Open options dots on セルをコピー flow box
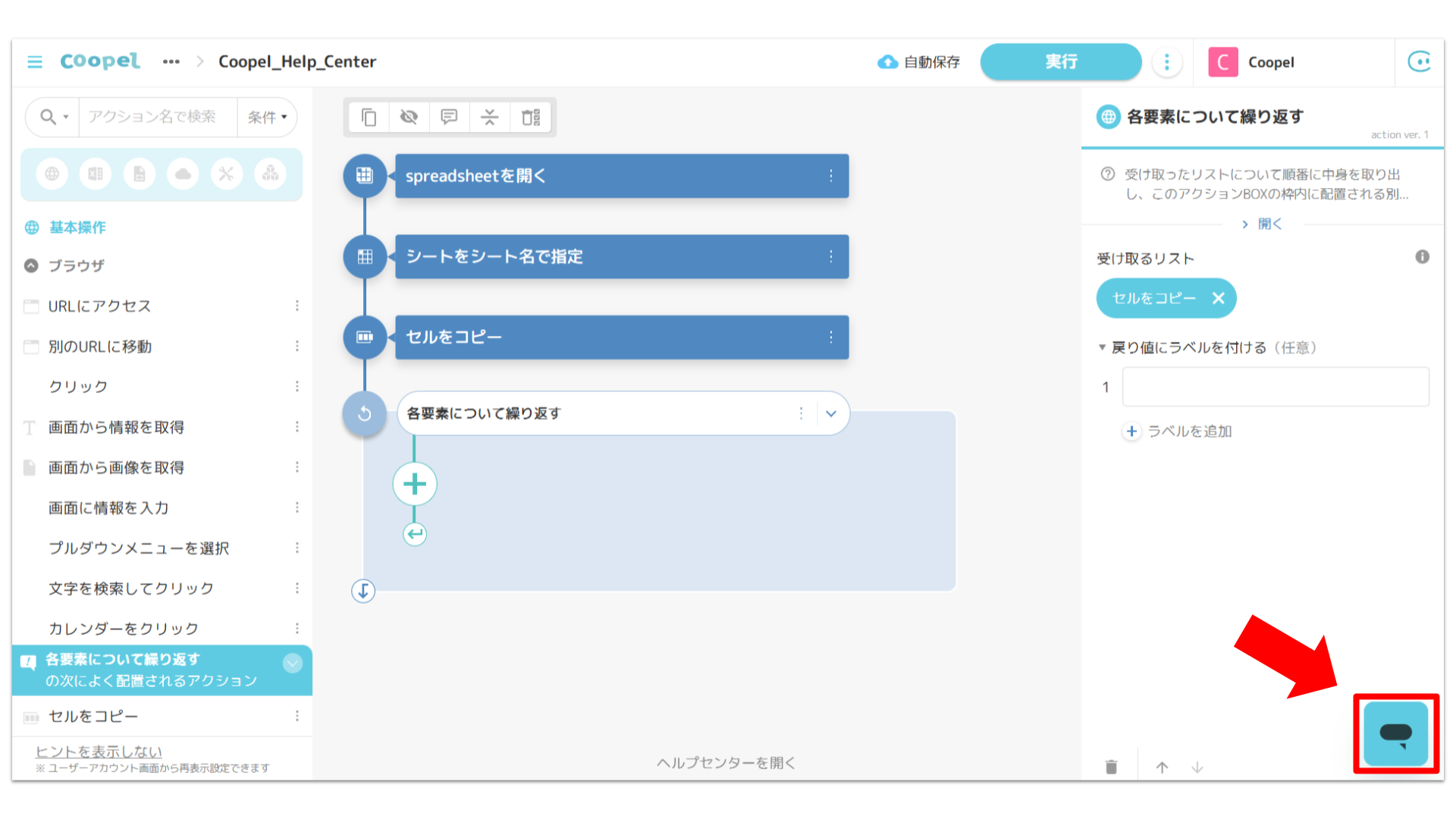 831,337
